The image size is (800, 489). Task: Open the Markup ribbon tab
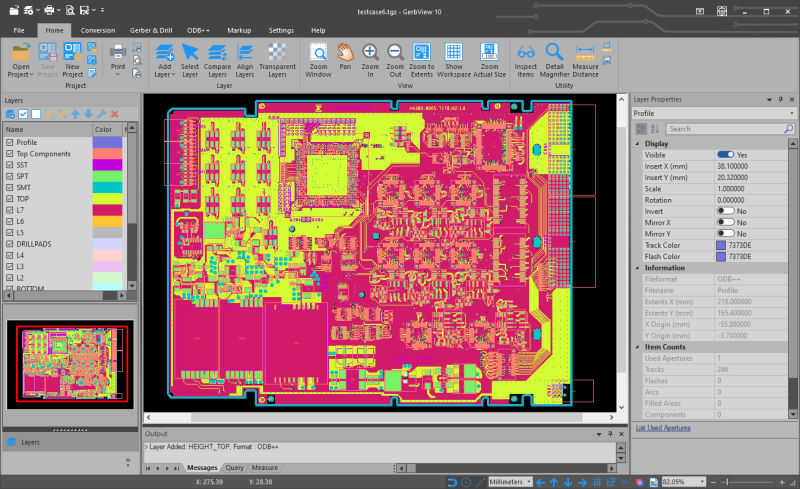click(239, 30)
